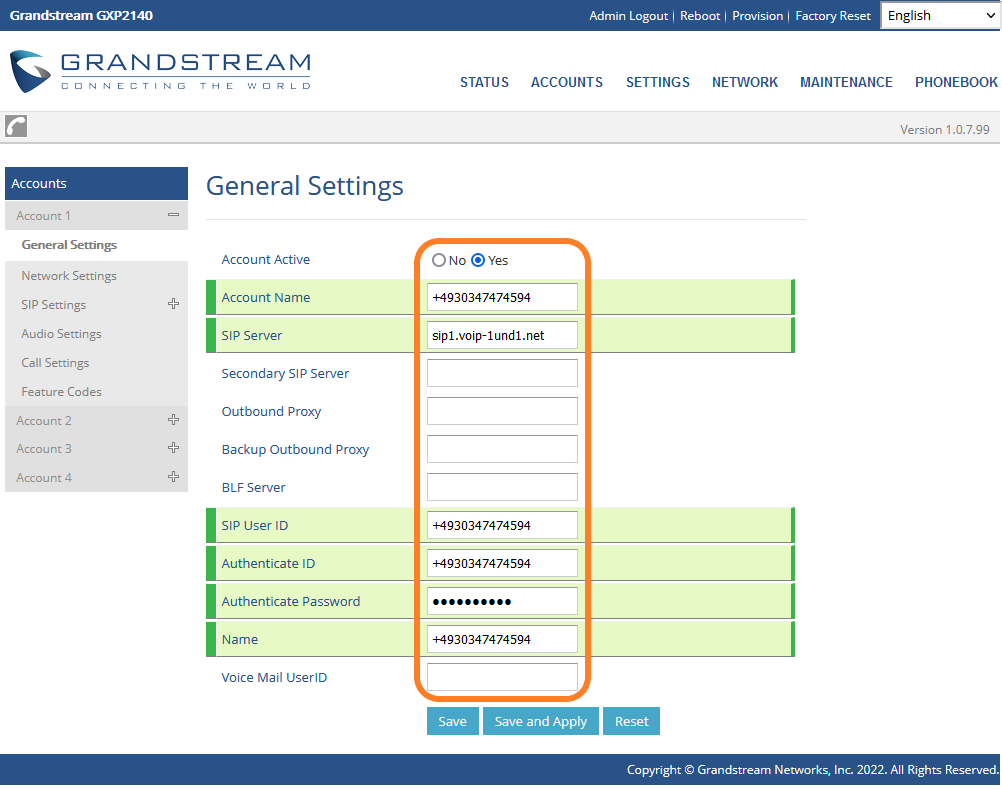The image size is (1002, 790).
Task: Click the 'Grandstream GXP2140' title text
Action: point(81,15)
